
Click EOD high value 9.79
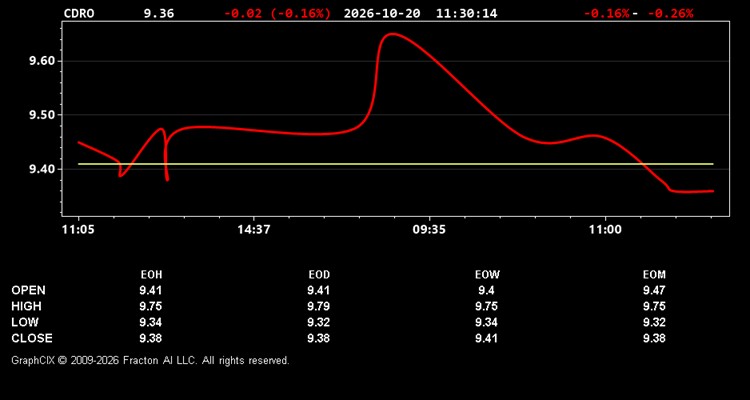point(319,306)
